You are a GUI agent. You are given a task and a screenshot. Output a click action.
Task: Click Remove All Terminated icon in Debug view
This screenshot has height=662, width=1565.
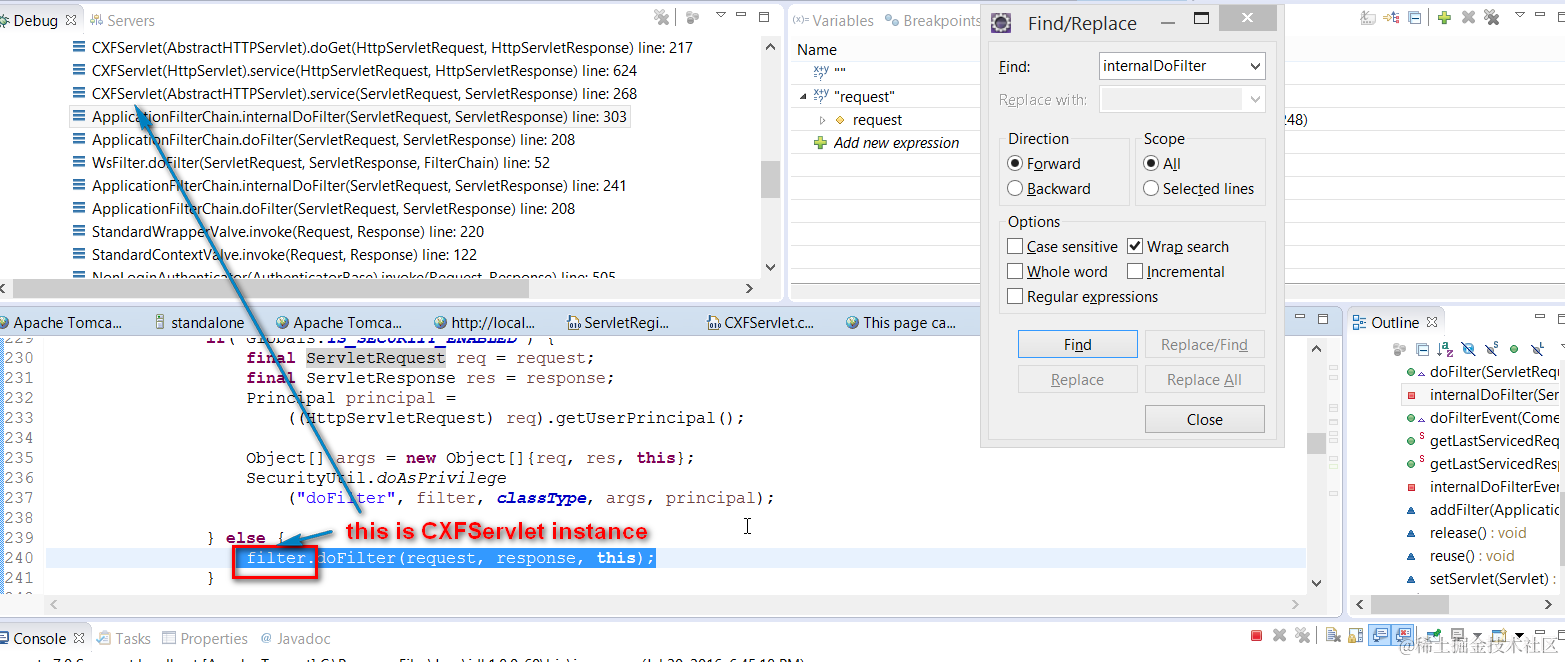click(x=661, y=17)
